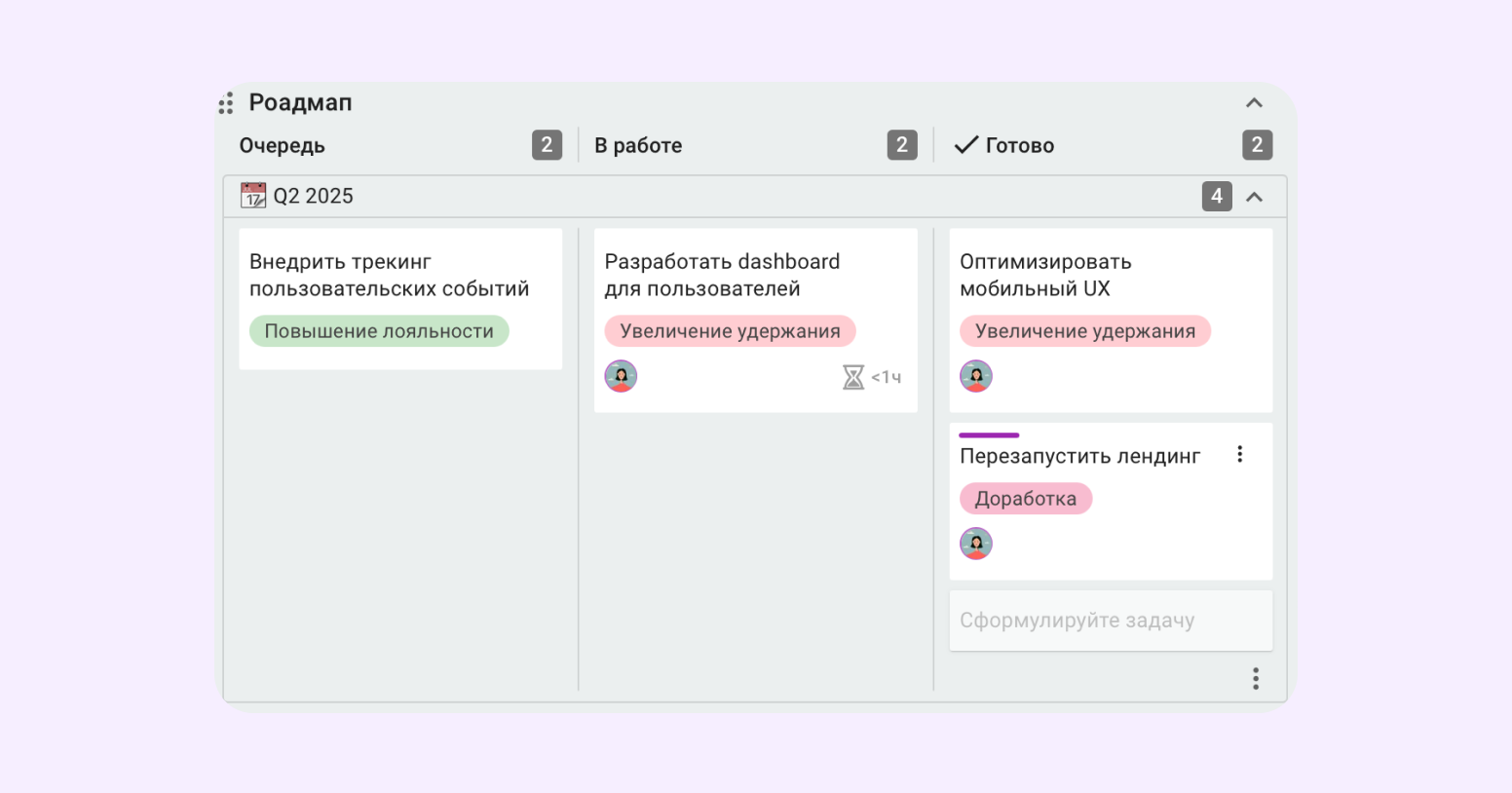Click the count badge 4 in Q2 2025 row

[1217, 196]
